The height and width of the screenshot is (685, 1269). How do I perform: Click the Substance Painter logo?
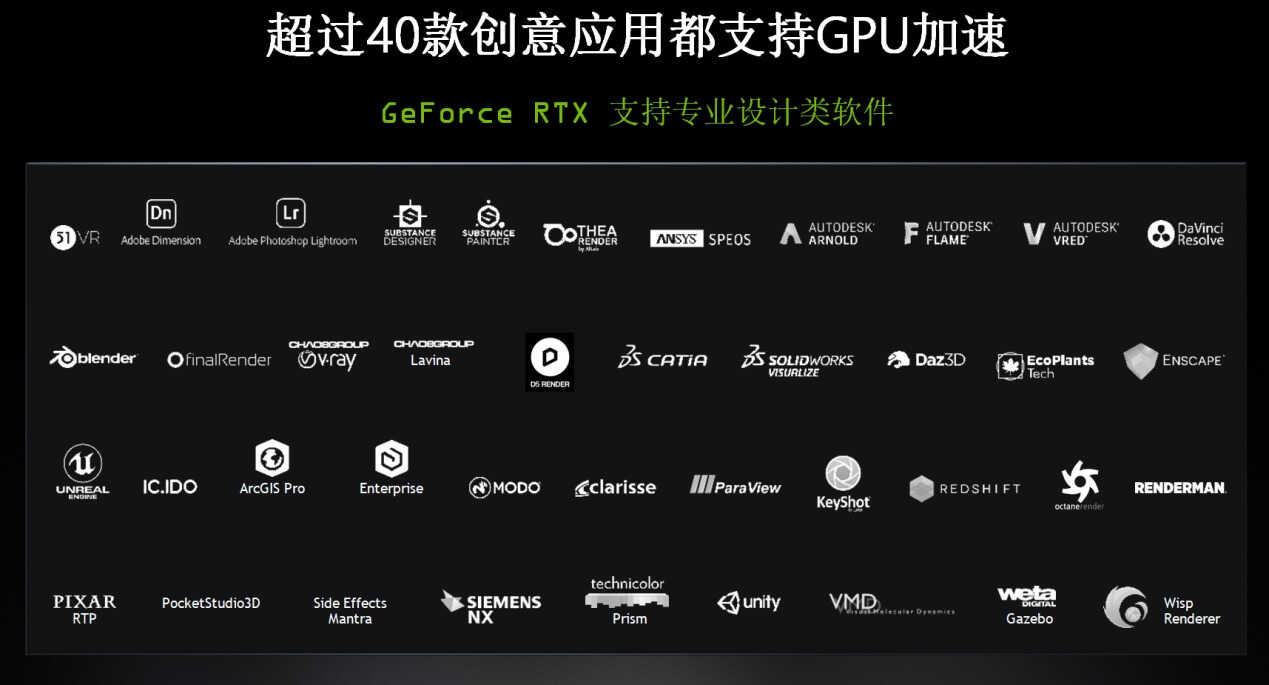(x=488, y=224)
